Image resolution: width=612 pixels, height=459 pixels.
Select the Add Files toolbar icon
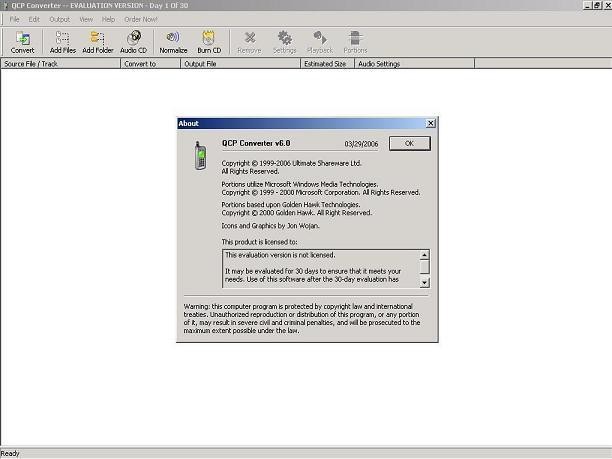pos(62,42)
